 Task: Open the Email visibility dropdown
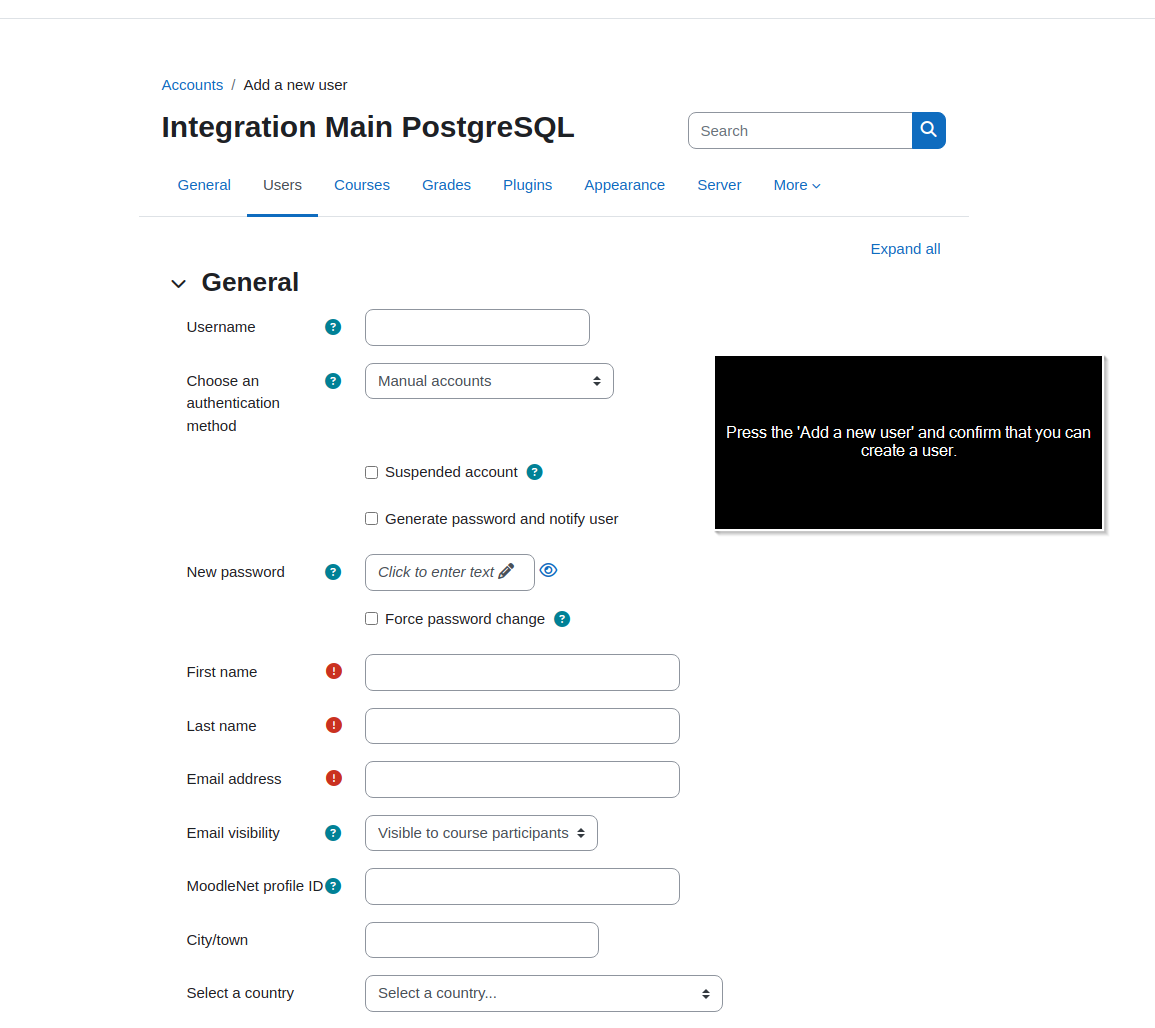click(x=481, y=833)
